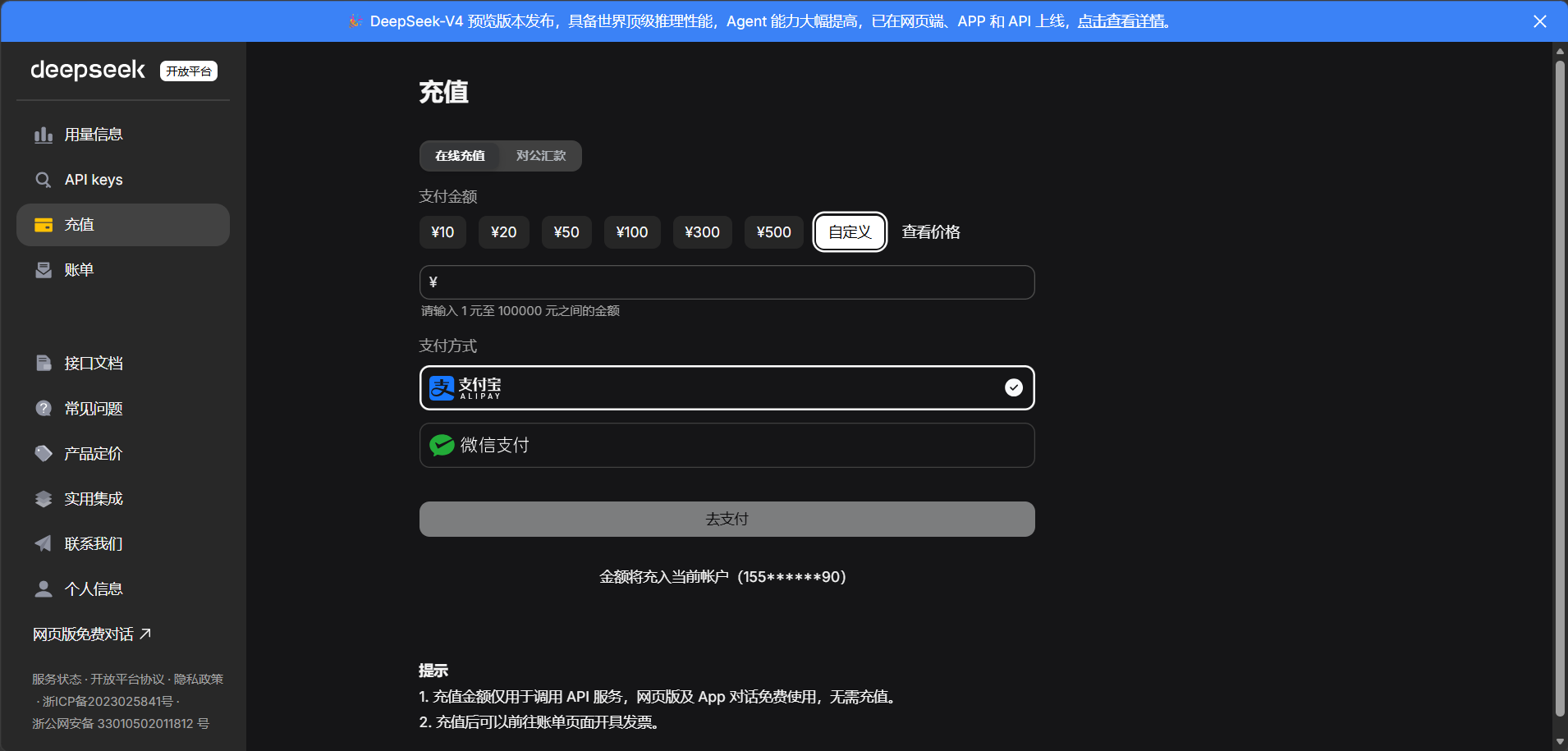
Task: Select the ¥50 payment amount
Action: tap(566, 232)
